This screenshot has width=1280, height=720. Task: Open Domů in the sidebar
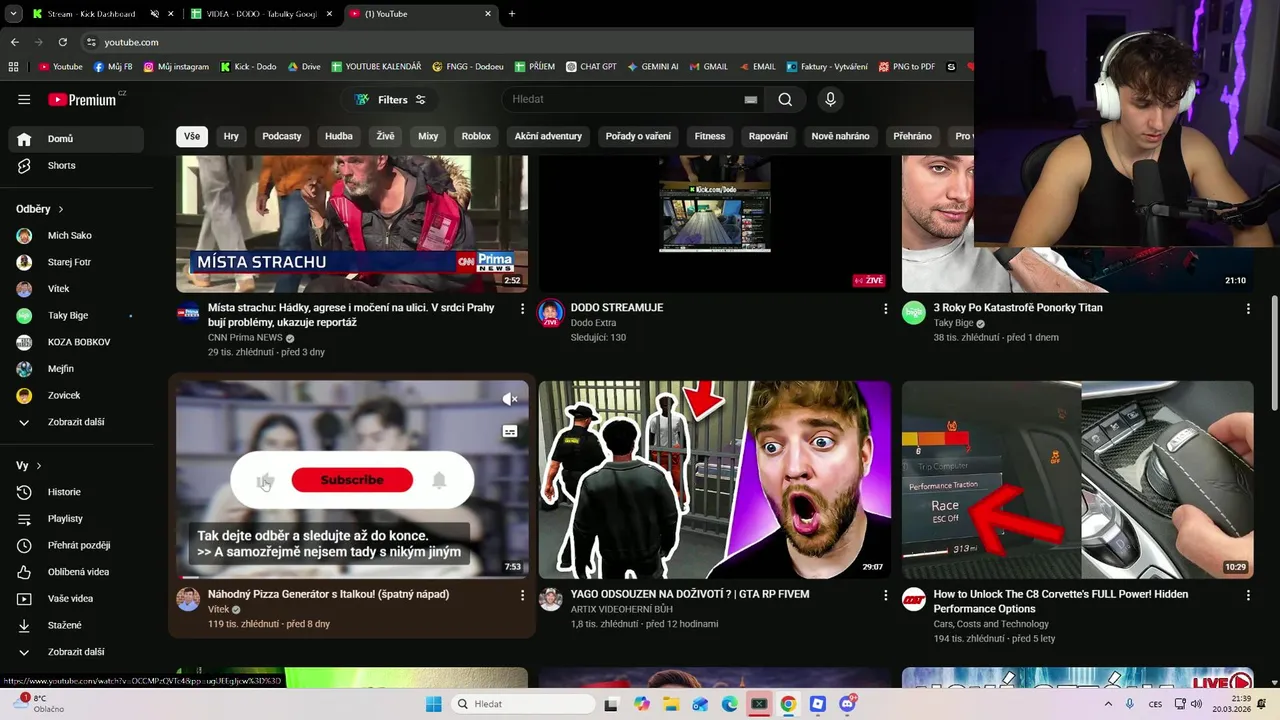(76, 139)
